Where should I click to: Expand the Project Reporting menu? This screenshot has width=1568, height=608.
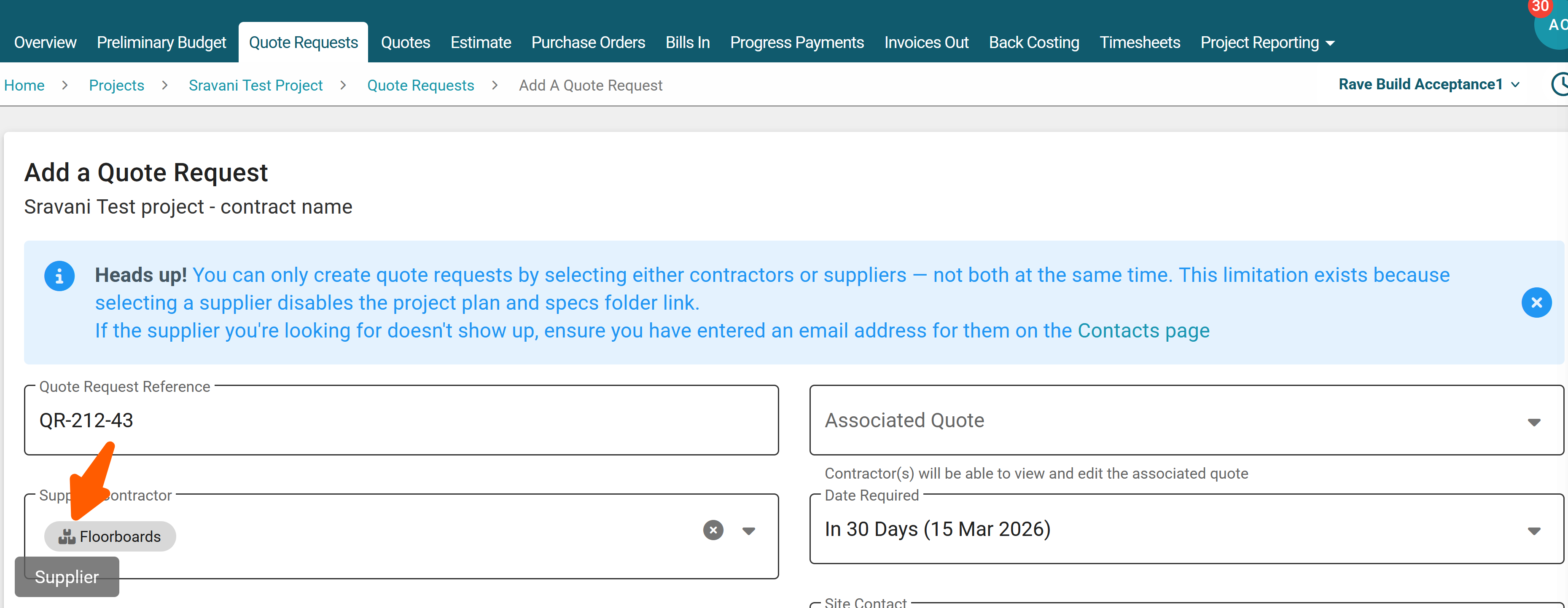(1267, 43)
